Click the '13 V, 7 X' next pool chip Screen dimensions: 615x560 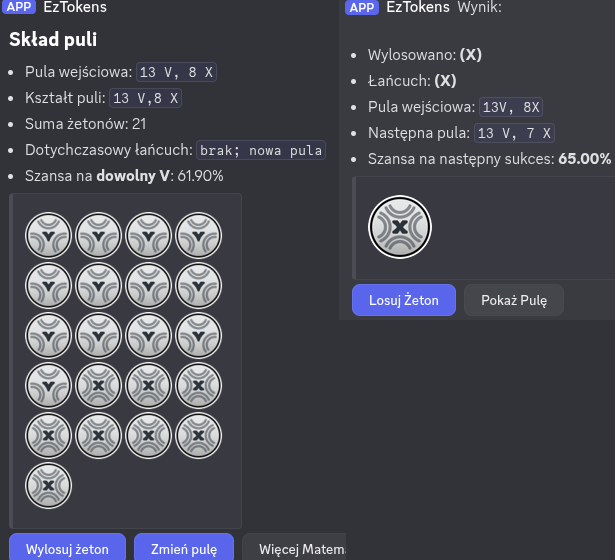(x=514, y=133)
